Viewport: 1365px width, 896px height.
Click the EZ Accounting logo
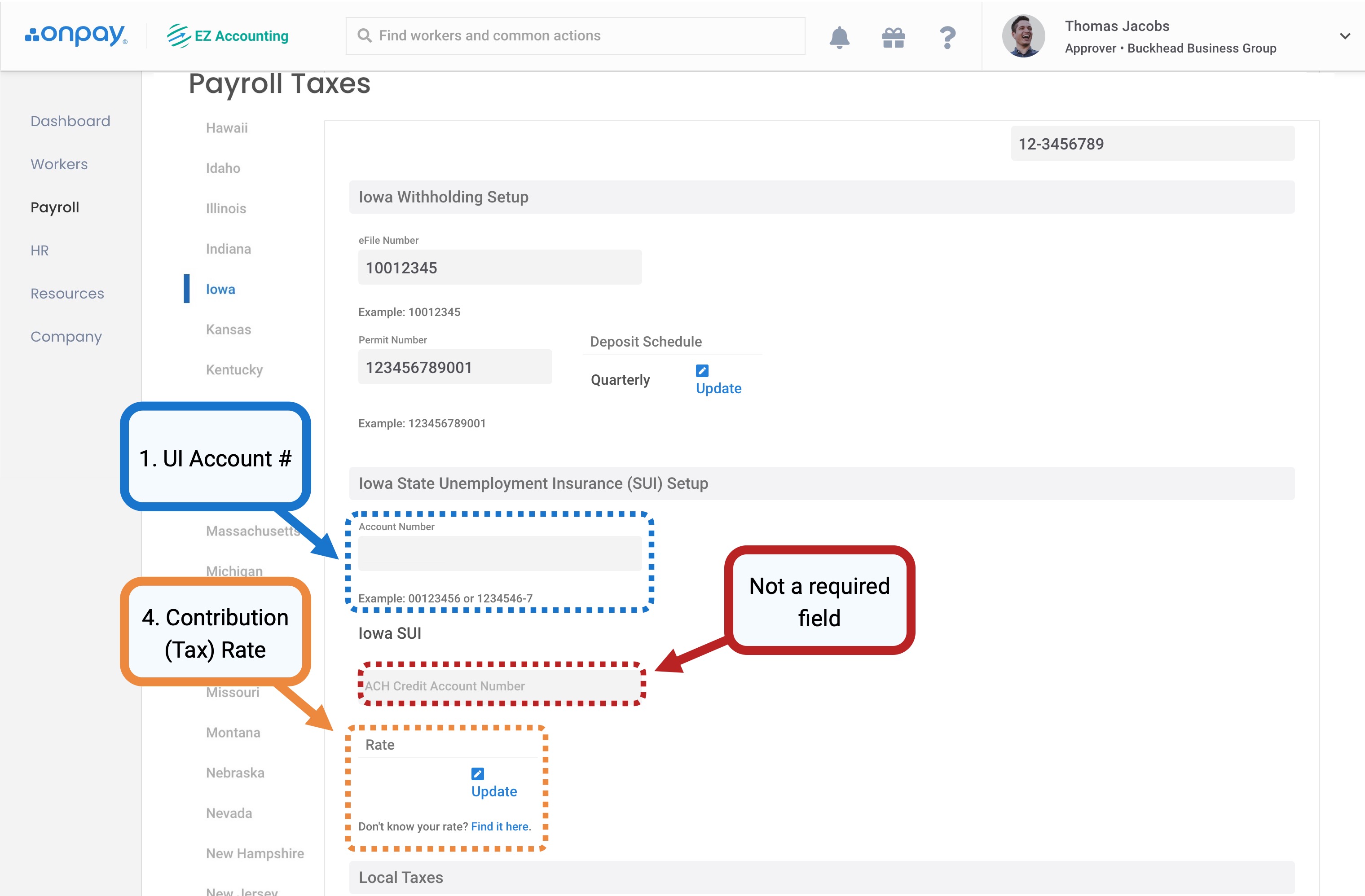228,35
